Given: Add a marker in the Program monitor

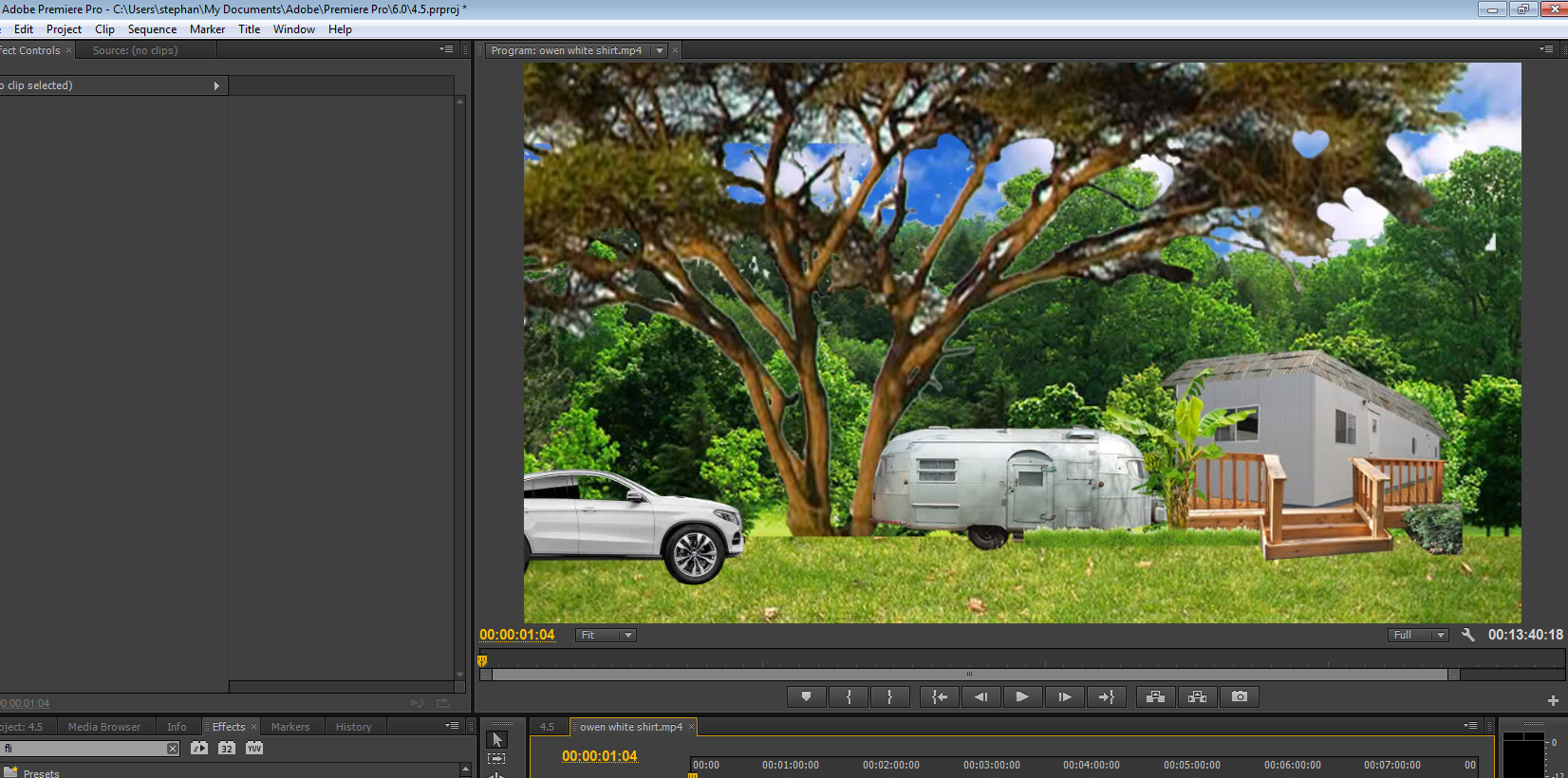Looking at the screenshot, I should [806, 696].
